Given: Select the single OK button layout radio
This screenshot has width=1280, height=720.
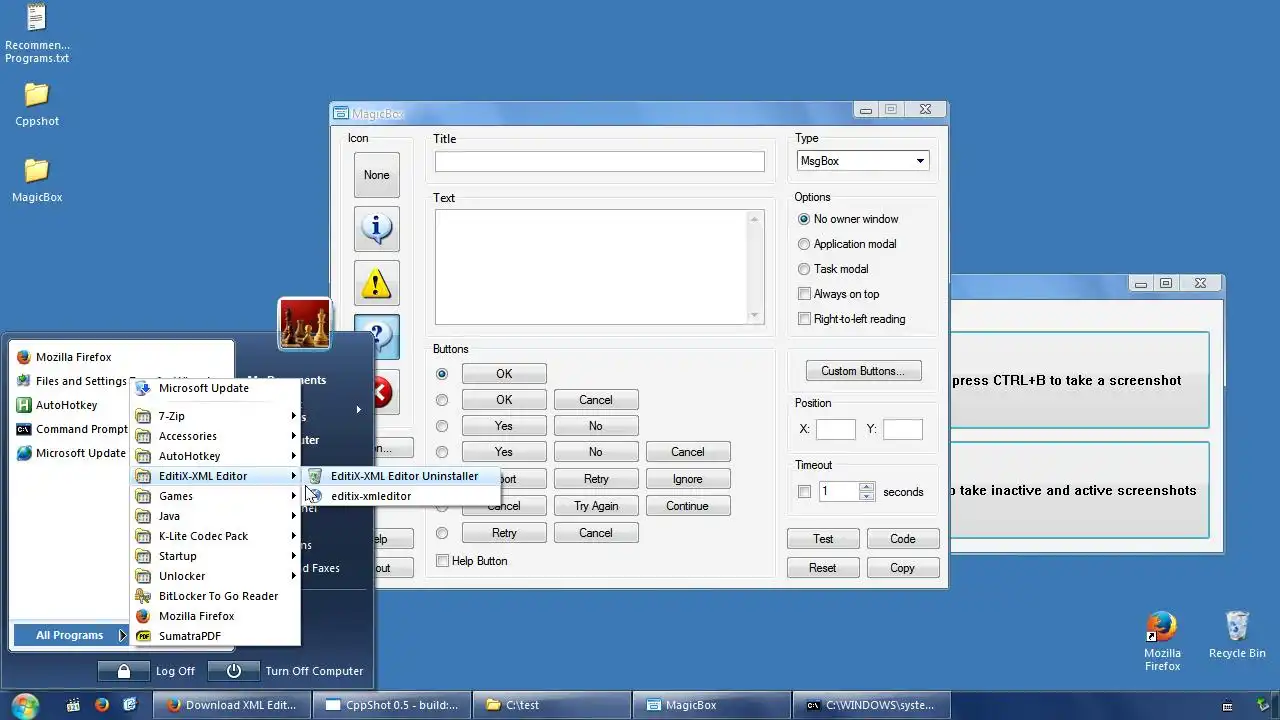Looking at the screenshot, I should [442, 374].
